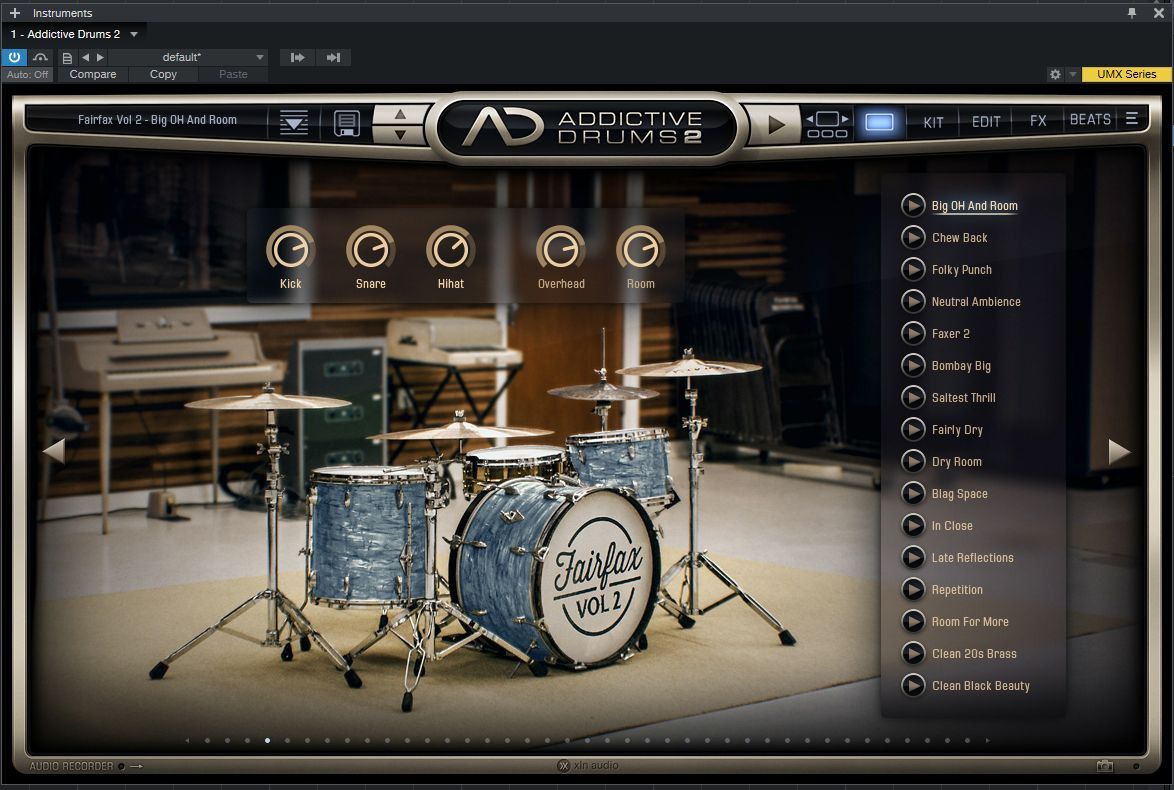Open the gallery view page
The image size is (1174, 790).
coord(879,121)
